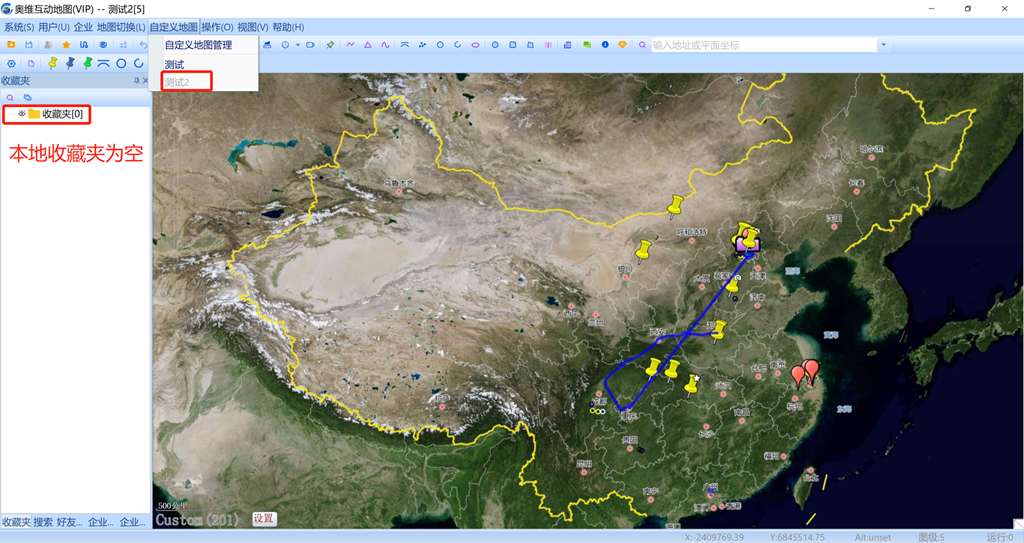Select the blue pushpin marker tool
The width and height of the screenshot is (1024, 543).
click(x=70, y=63)
